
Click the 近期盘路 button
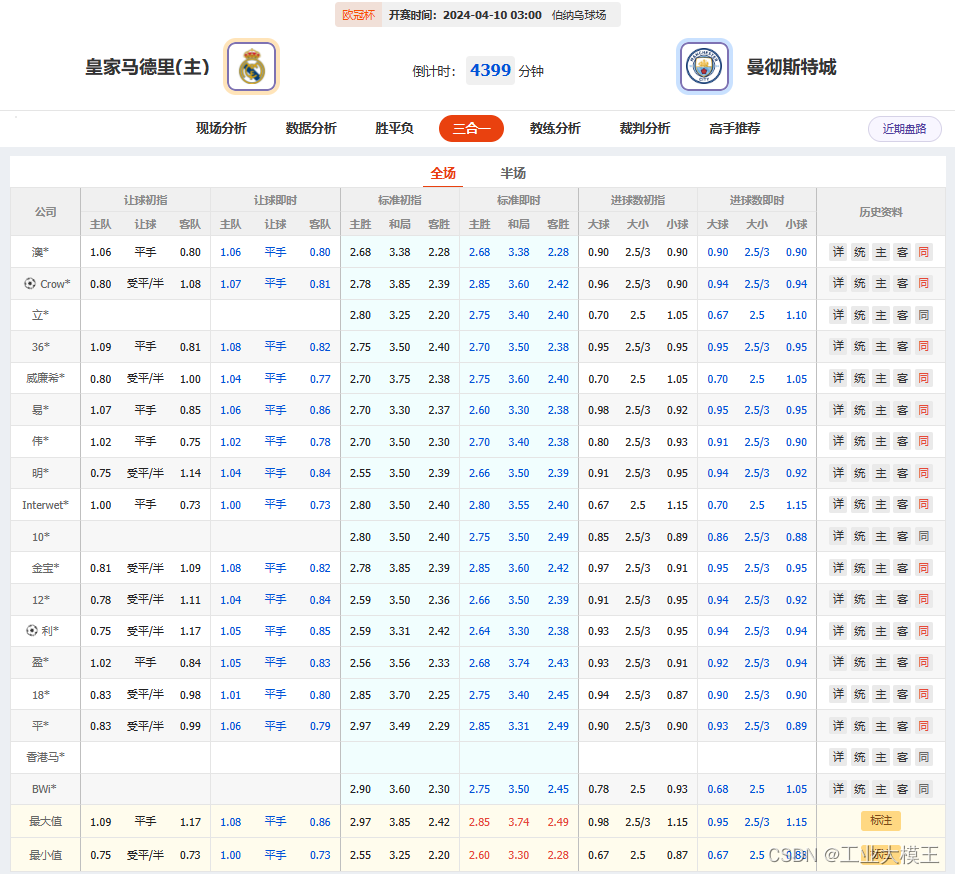pyautogui.click(x=904, y=129)
